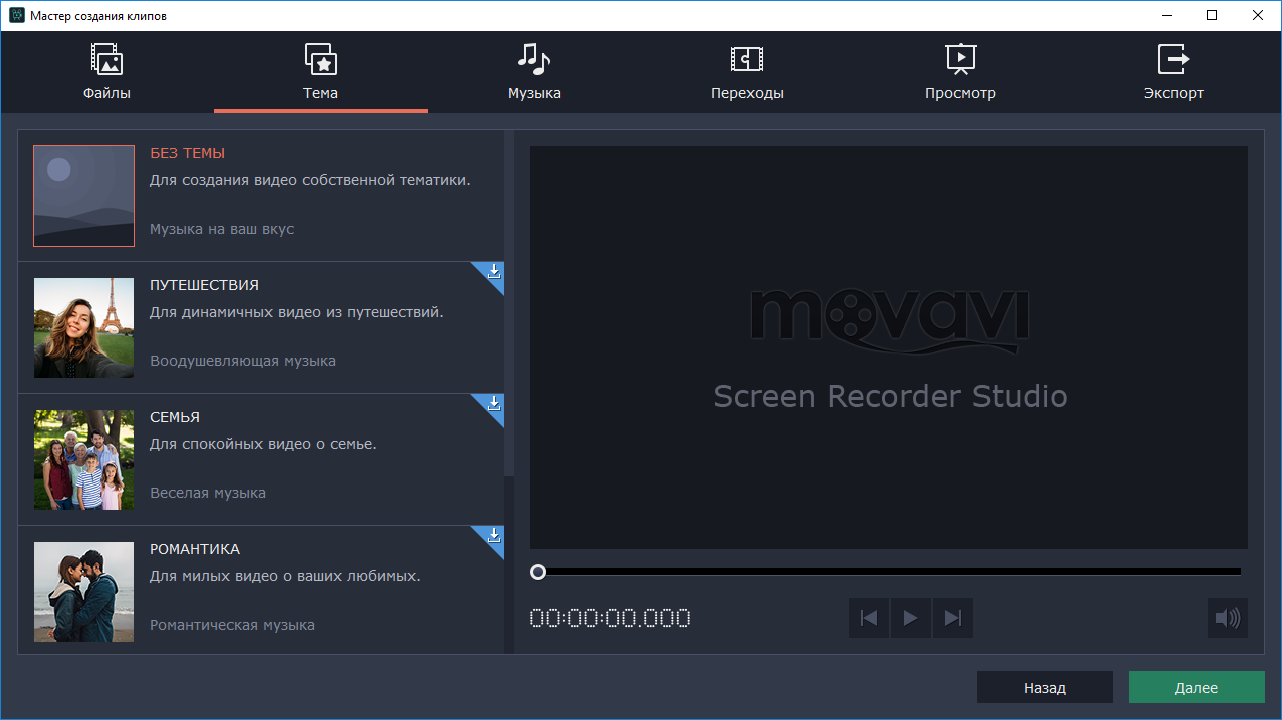Click the theme list scrollbar
The width and height of the screenshot is (1282, 720).
(509, 303)
